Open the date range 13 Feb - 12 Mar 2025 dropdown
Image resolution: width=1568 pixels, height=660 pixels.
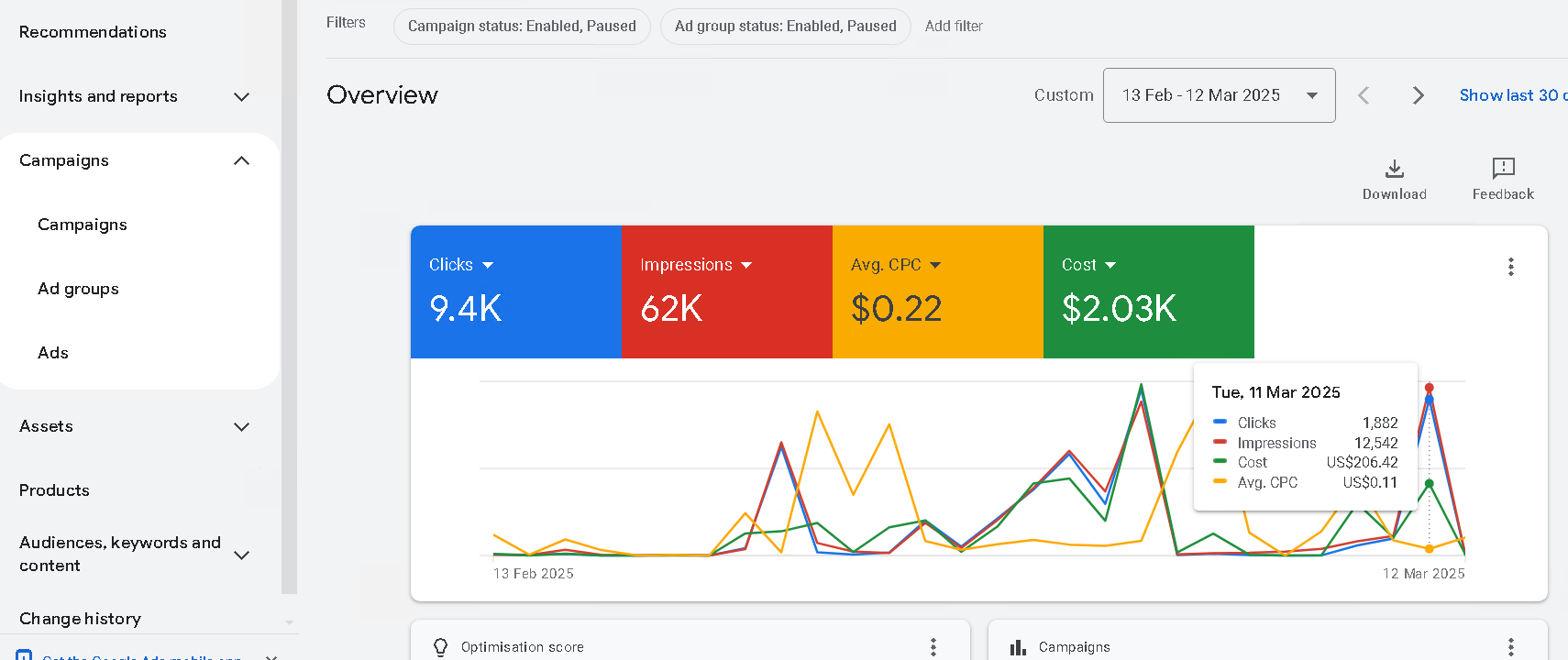1219,95
